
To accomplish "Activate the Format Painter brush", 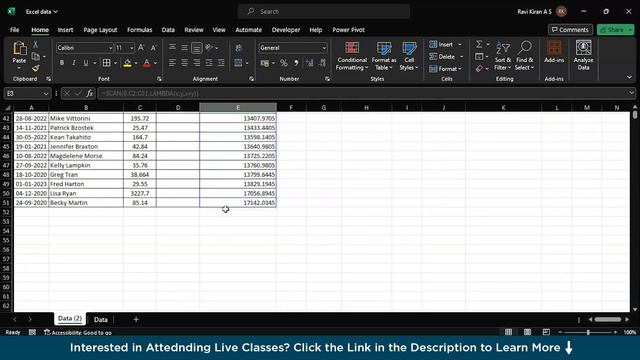I will (36, 68).
